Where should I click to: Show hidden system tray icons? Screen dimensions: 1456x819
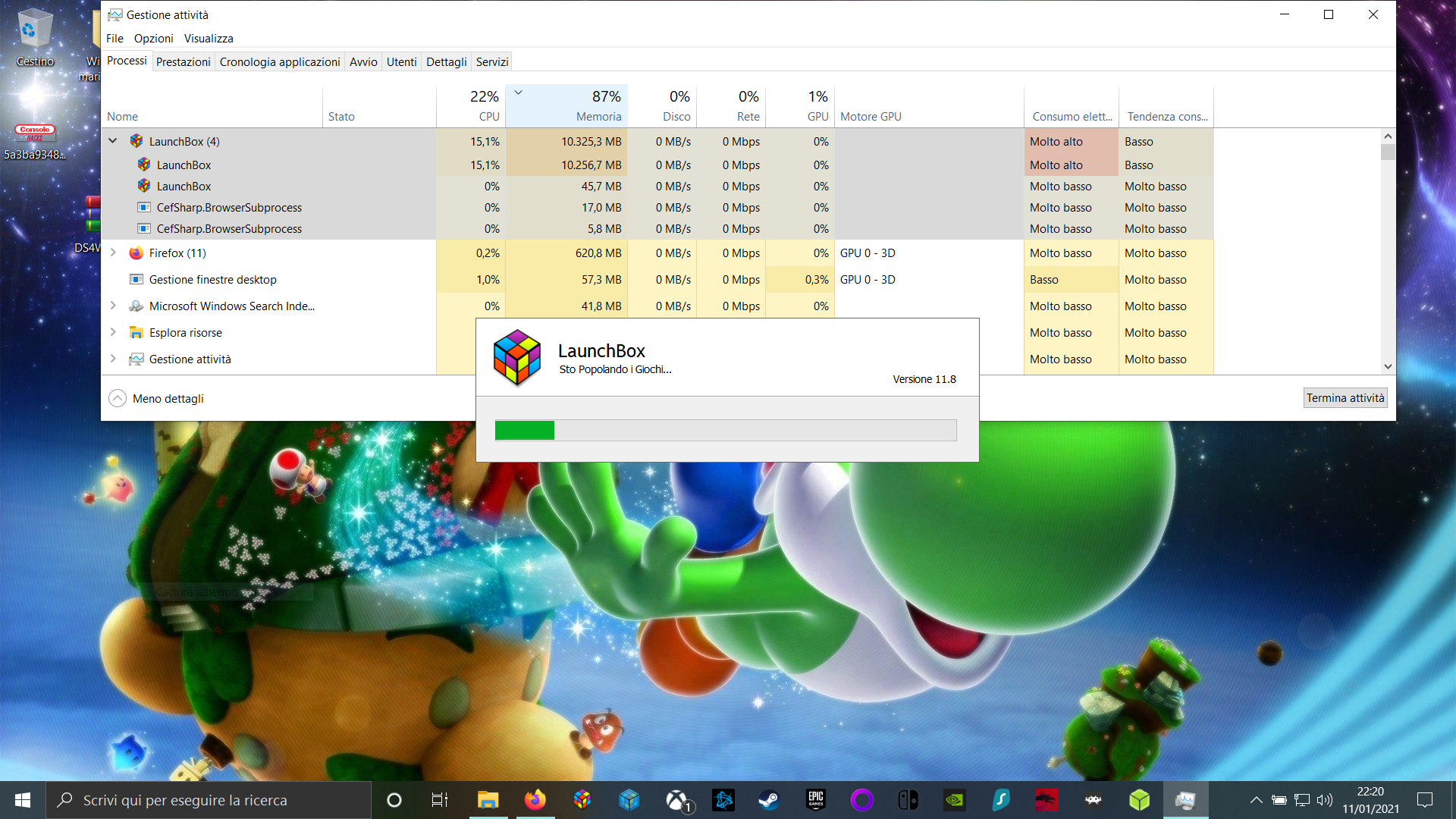(1257, 800)
